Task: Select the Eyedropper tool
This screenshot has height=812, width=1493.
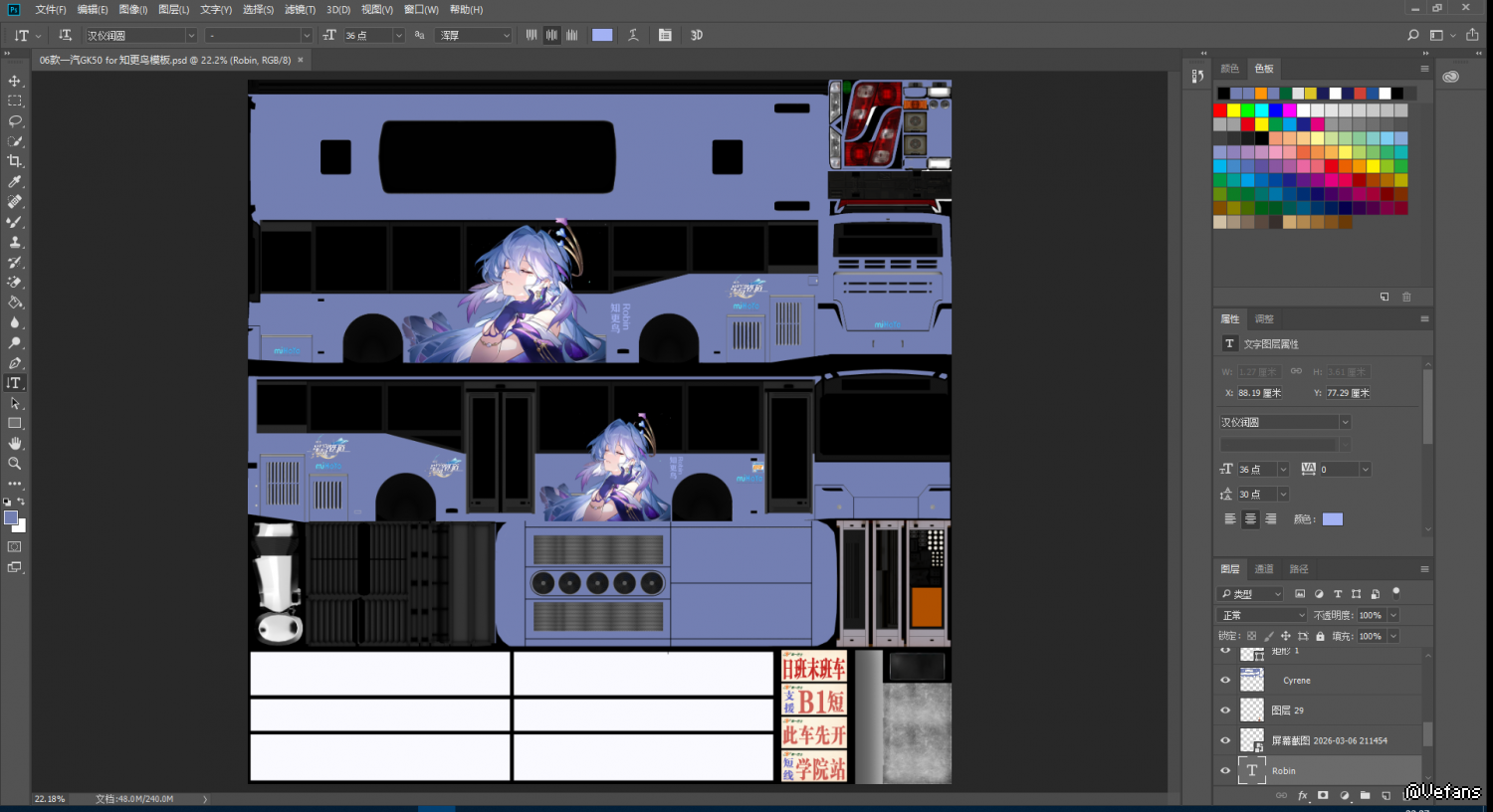Action: pos(15,182)
